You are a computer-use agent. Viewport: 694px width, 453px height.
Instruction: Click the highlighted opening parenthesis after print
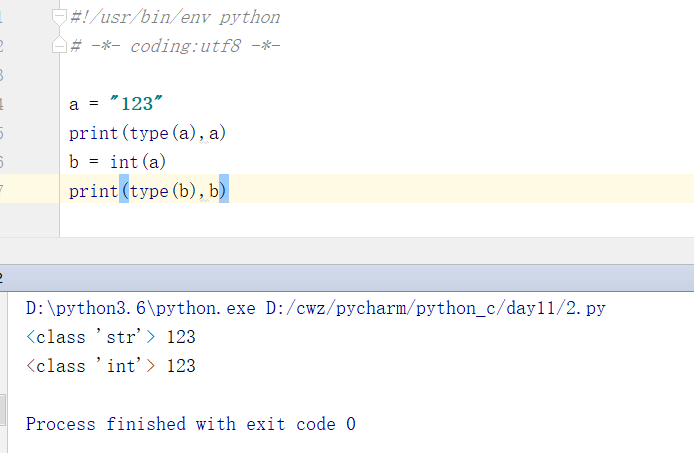[x=124, y=191]
